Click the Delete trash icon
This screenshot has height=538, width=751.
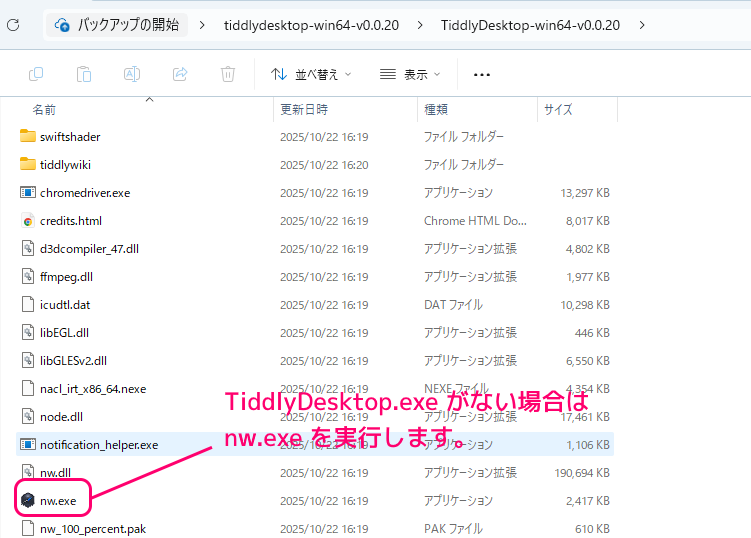tap(228, 74)
